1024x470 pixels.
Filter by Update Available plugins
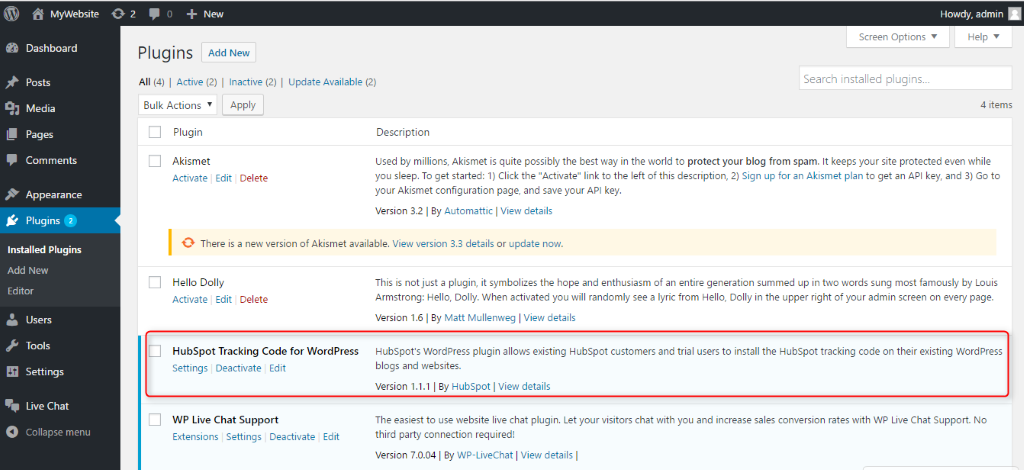point(325,82)
